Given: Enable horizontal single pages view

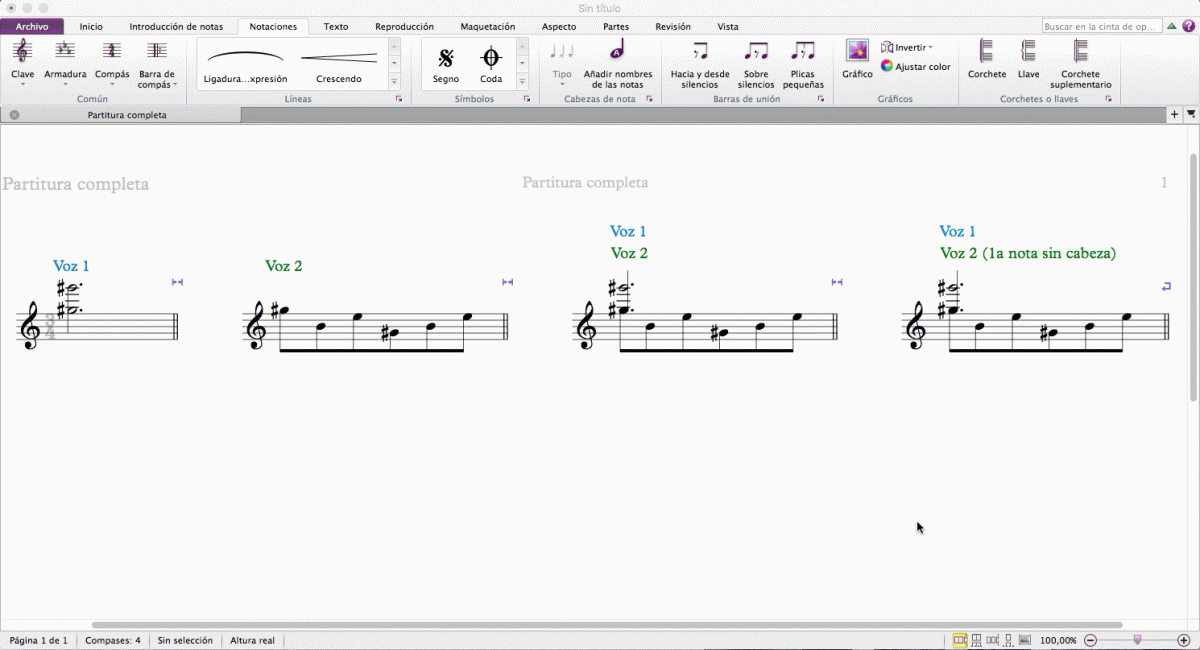Looking at the screenshot, I should (992, 640).
